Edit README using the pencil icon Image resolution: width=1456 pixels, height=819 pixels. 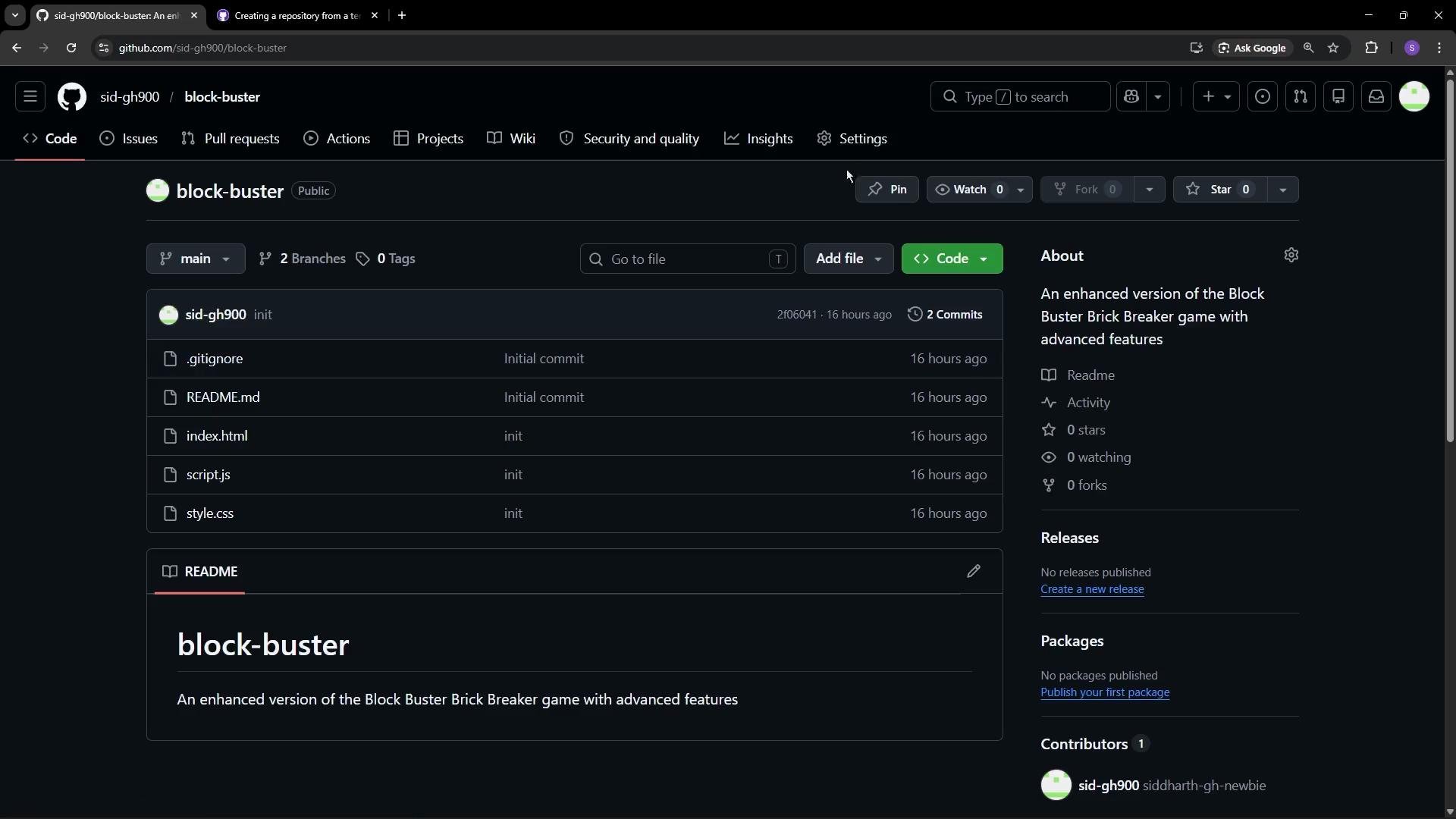click(x=974, y=571)
